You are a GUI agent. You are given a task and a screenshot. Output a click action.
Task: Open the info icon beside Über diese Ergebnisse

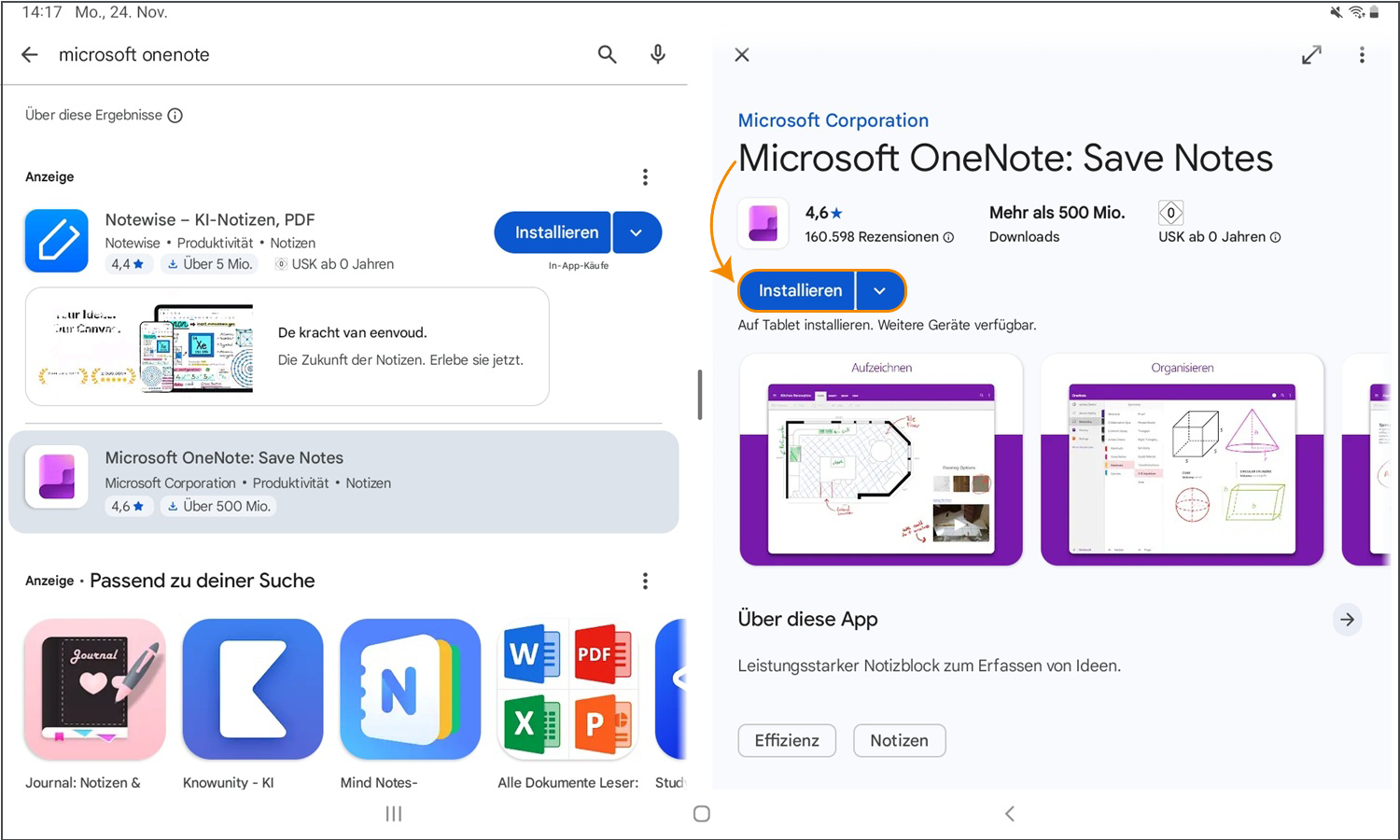175,116
